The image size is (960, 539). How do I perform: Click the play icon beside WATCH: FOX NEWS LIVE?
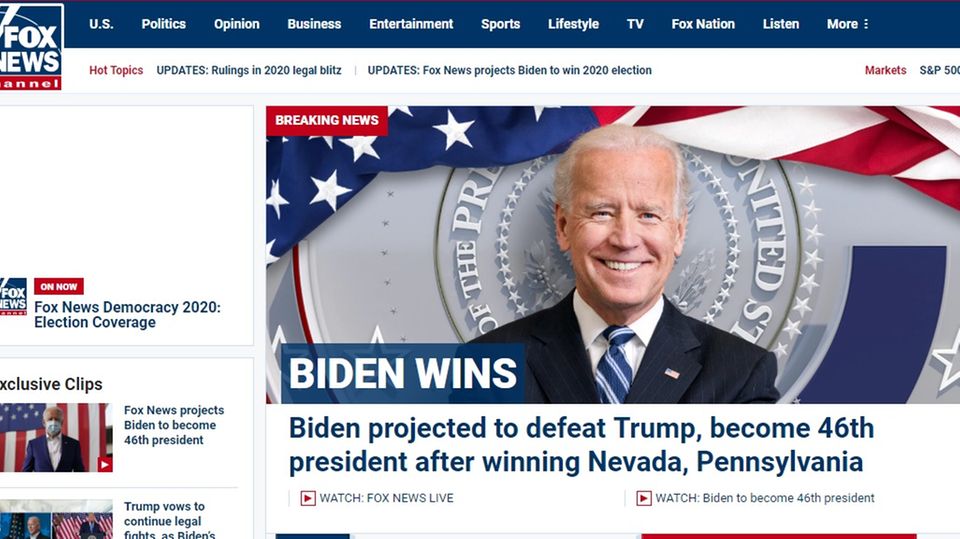pos(308,498)
